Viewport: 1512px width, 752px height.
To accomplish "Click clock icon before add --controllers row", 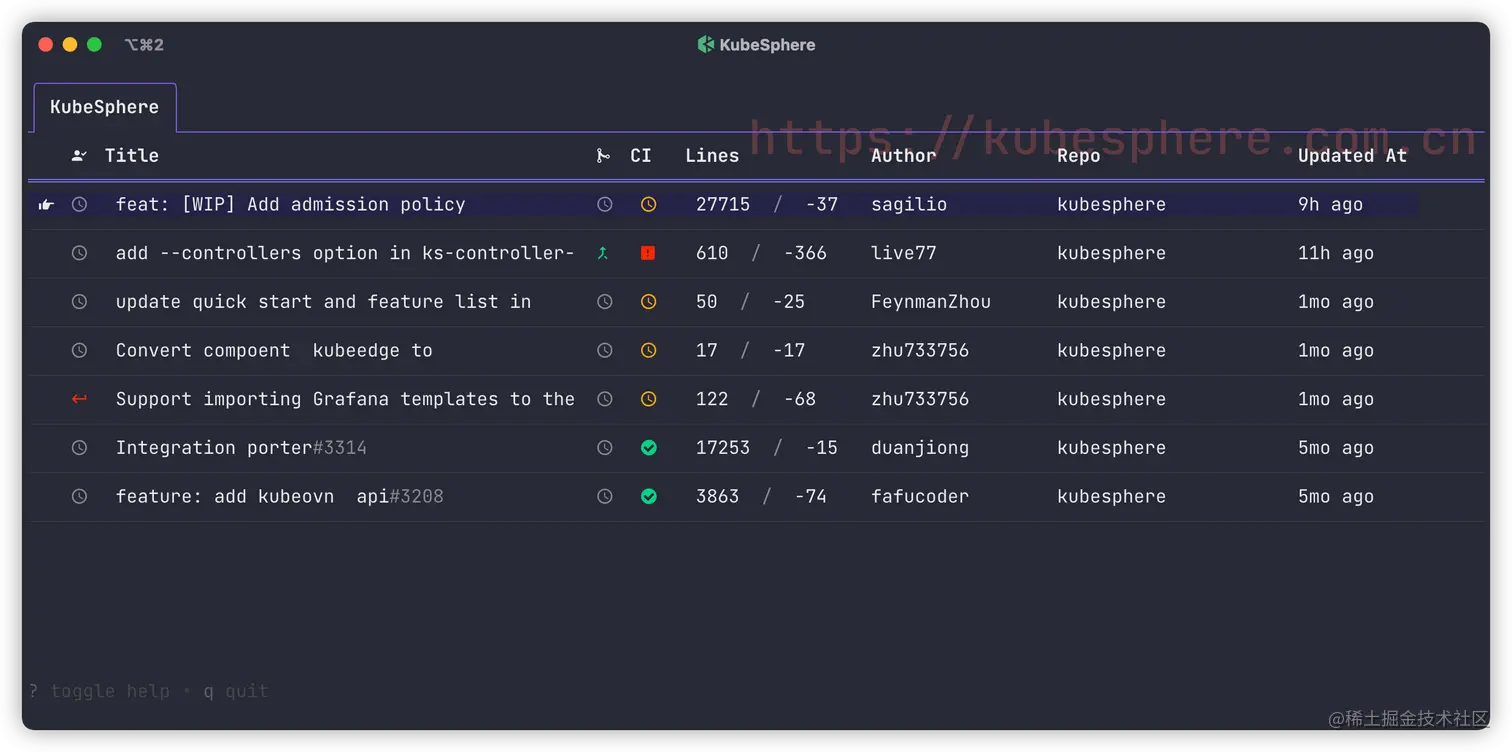I will coord(80,253).
